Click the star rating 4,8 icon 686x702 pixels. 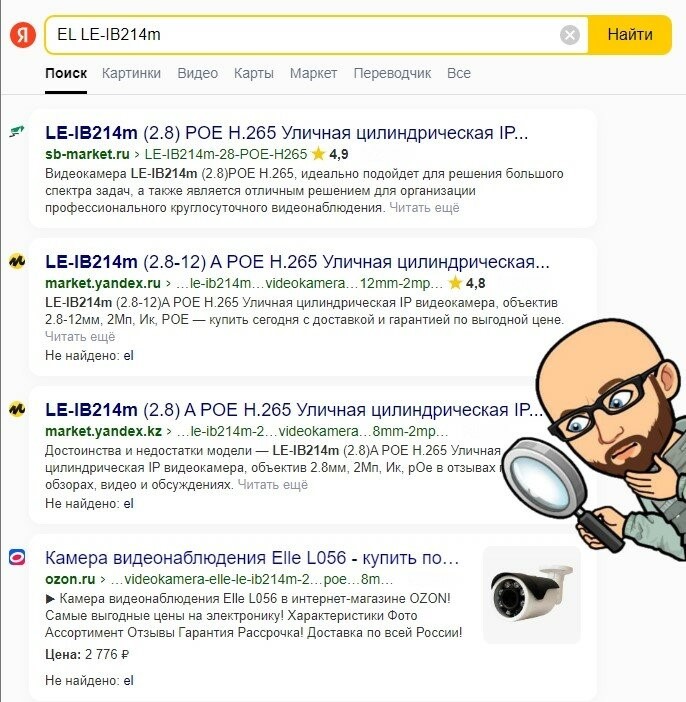(455, 283)
